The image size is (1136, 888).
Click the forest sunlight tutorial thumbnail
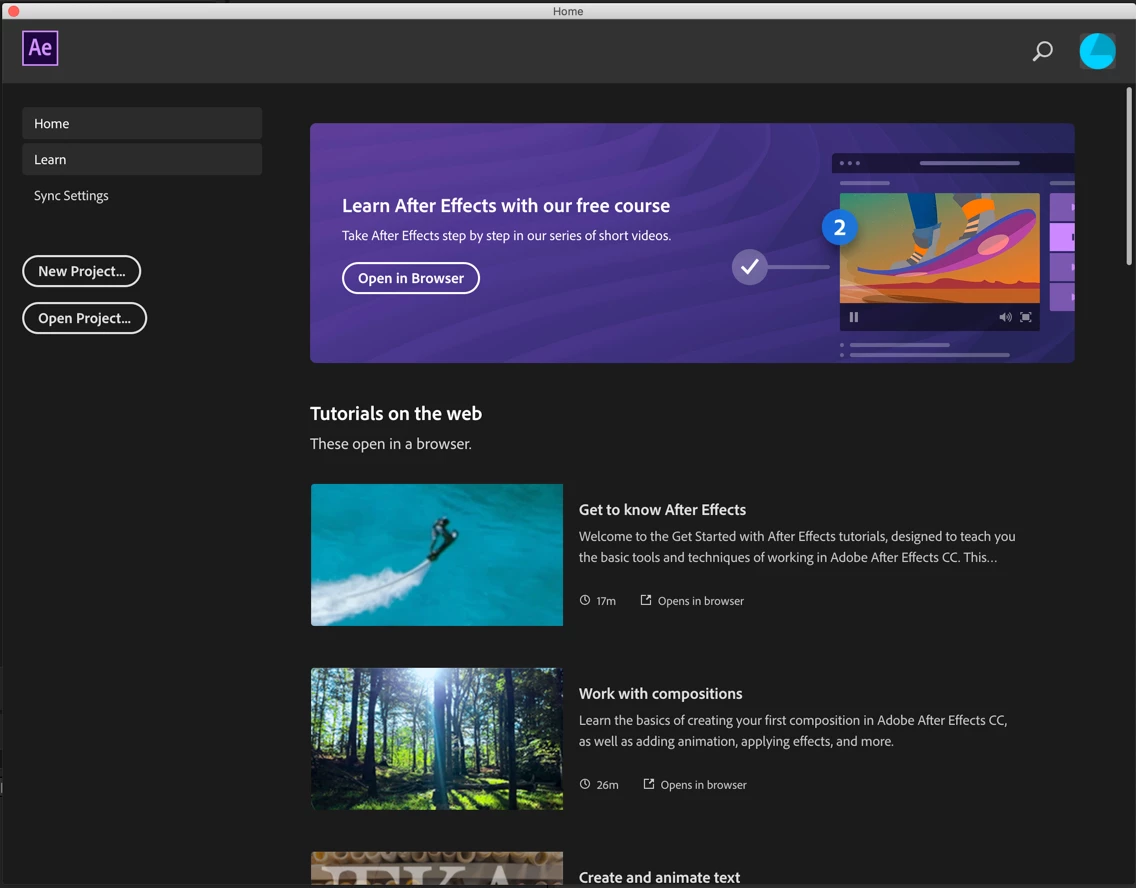click(x=437, y=739)
